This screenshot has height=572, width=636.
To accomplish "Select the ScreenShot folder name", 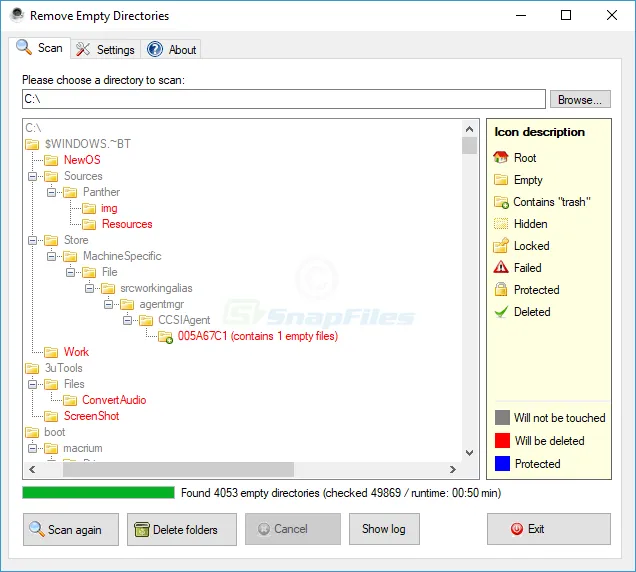I will [91, 416].
